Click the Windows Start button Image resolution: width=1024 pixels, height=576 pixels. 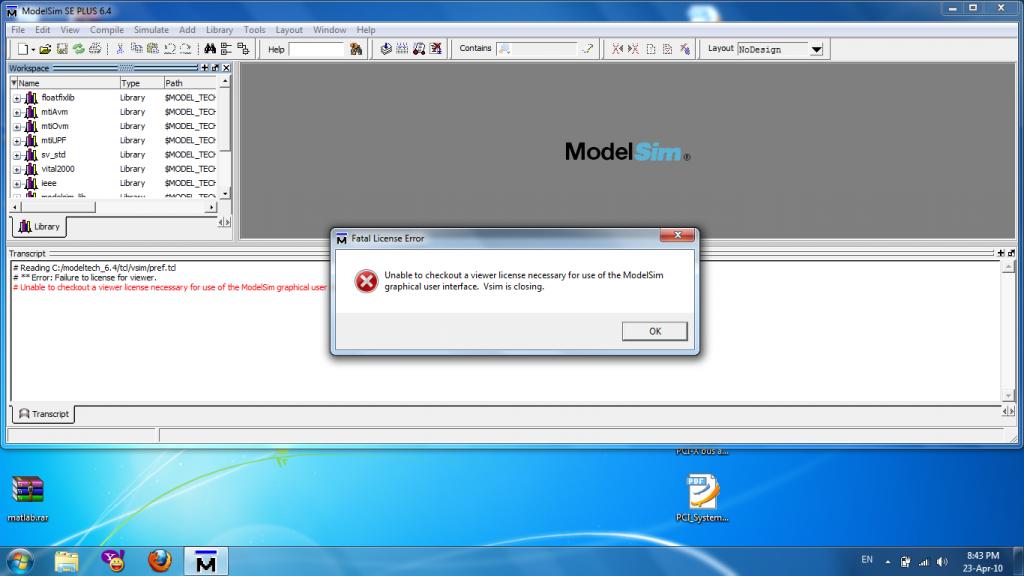pyautogui.click(x=20, y=561)
